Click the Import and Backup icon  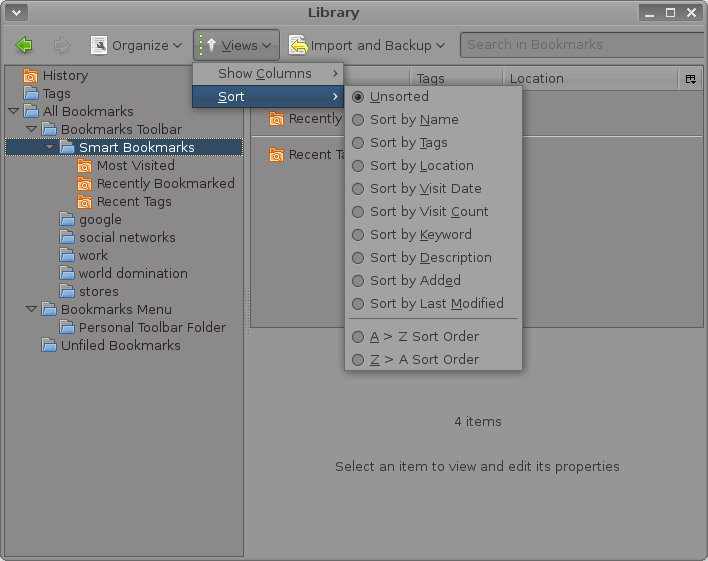point(298,45)
